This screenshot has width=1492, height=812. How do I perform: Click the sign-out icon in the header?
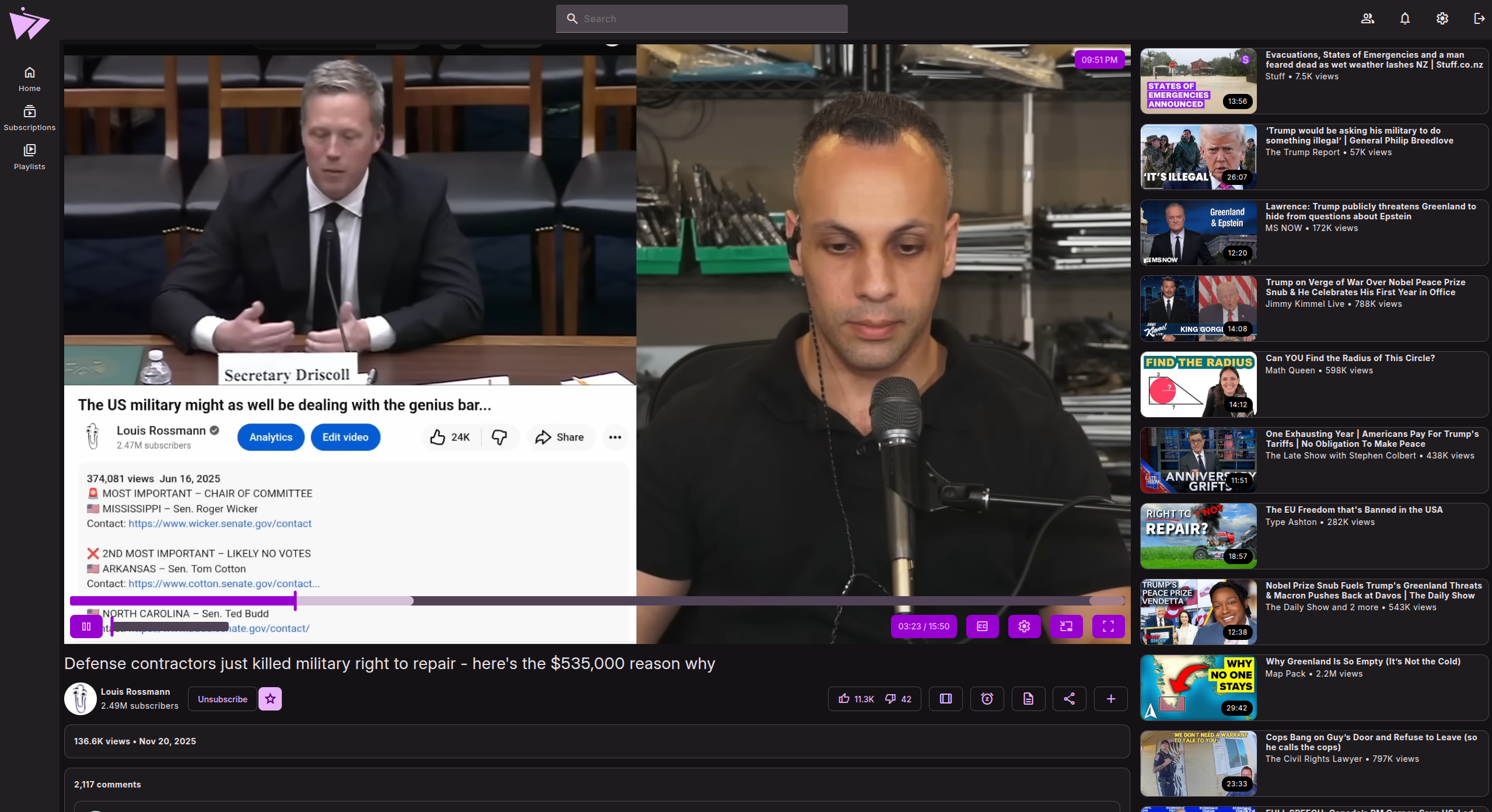(1479, 19)
